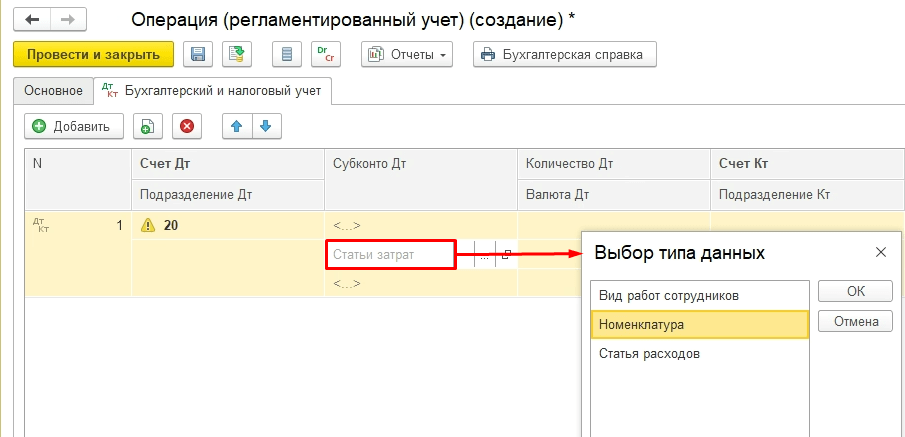
Task: Switch to the Основное tab
Action: click(x=53, y=91)
